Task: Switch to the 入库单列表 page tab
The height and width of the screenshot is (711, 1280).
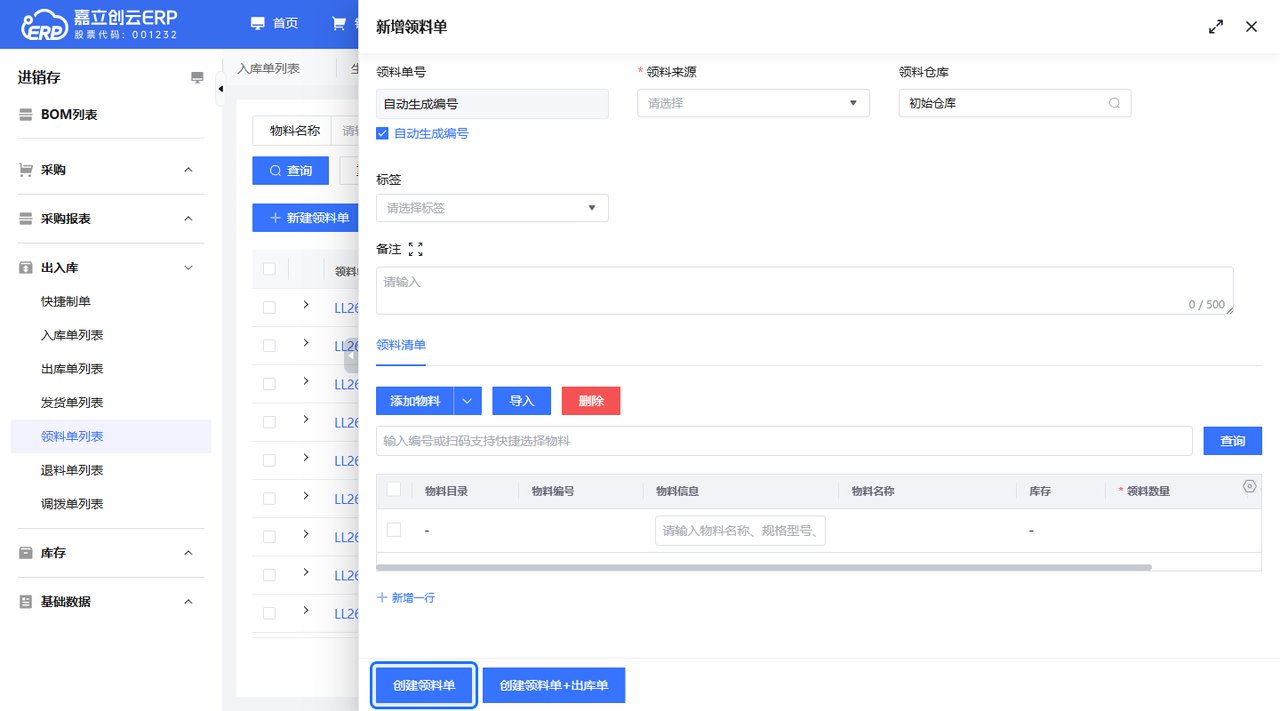Action: pos(268,69)
